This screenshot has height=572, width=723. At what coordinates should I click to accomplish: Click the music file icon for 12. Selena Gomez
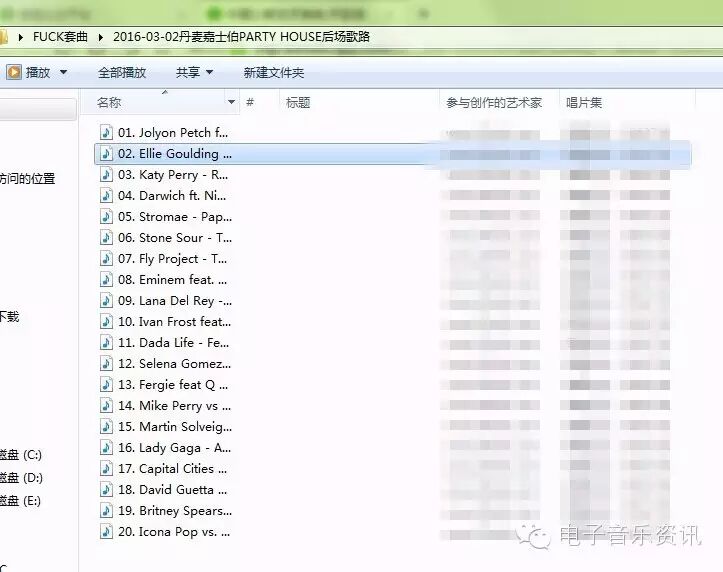107,364
